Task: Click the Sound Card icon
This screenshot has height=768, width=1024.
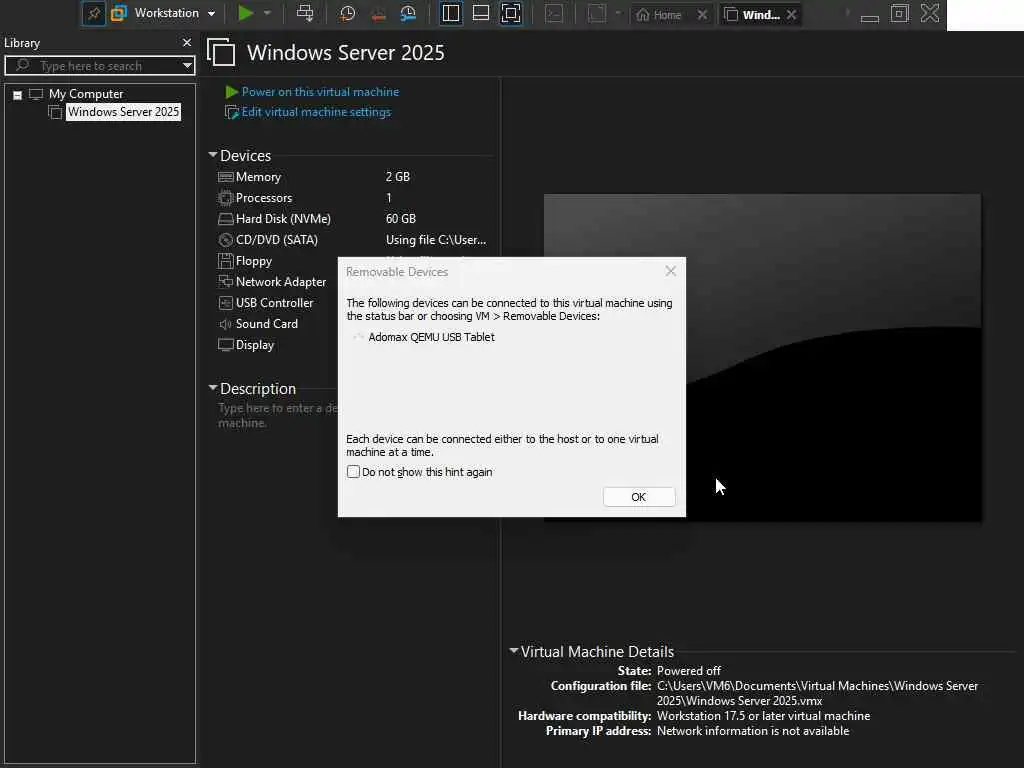Action: point(225,324)
